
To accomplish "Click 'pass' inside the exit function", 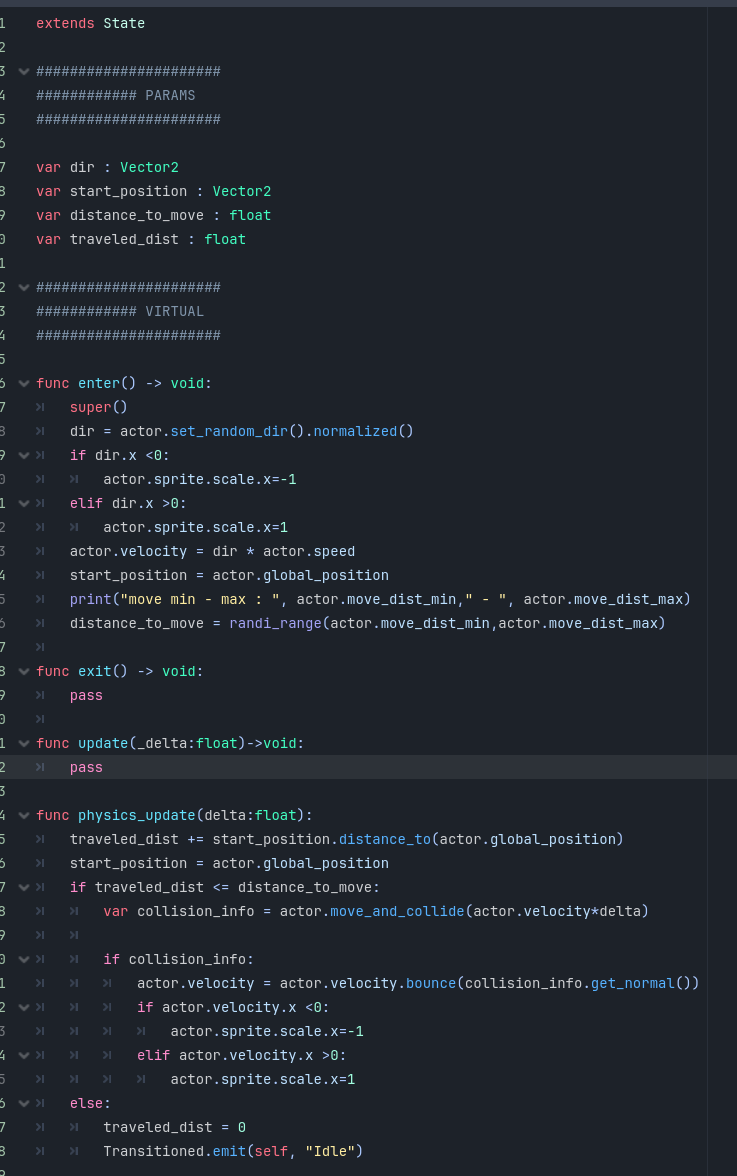I will pyautogui.click(x=86, y=695).
